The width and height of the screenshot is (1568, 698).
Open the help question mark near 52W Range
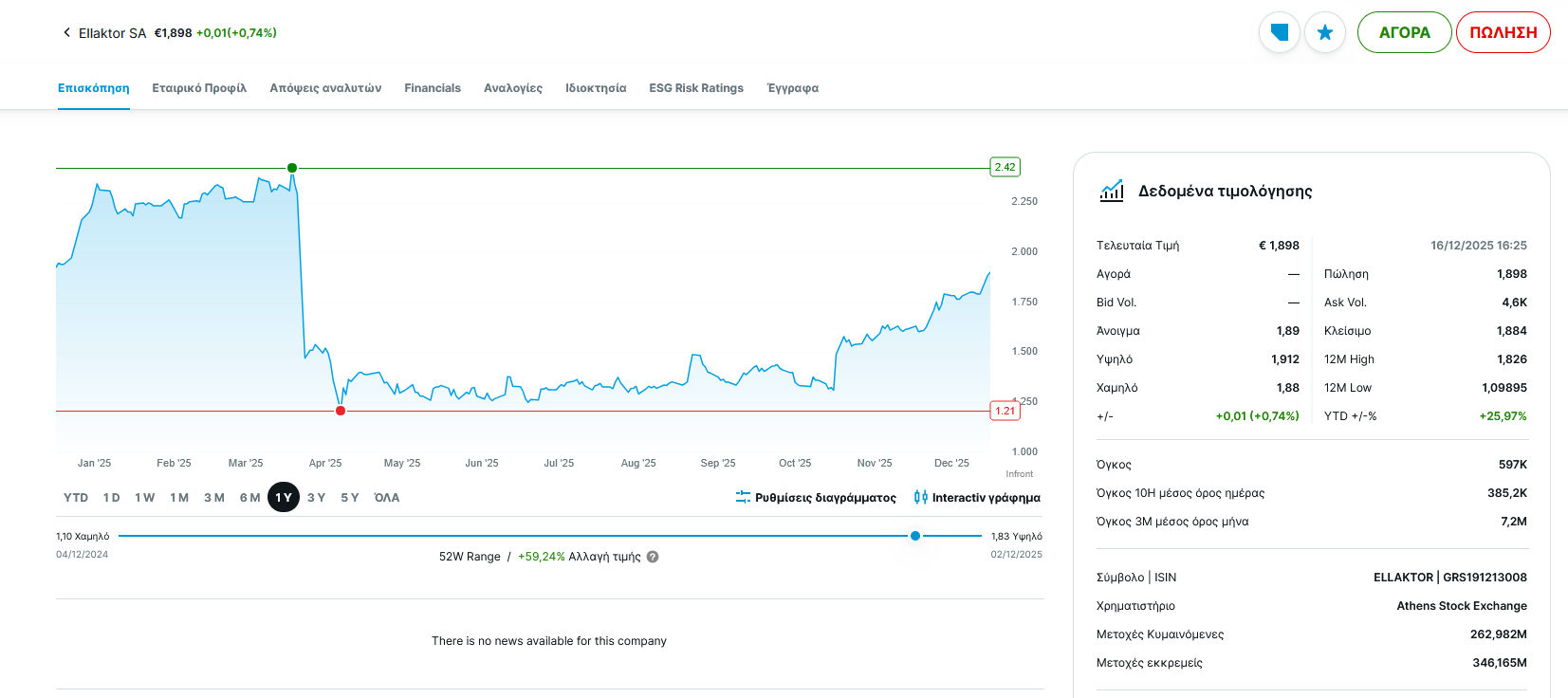click(x=653, y=557)
